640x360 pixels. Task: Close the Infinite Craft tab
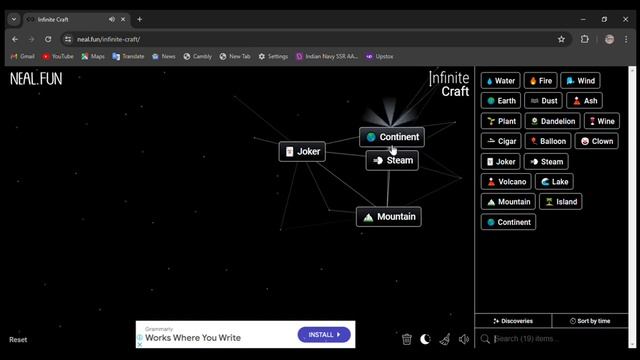pos(123,19)
